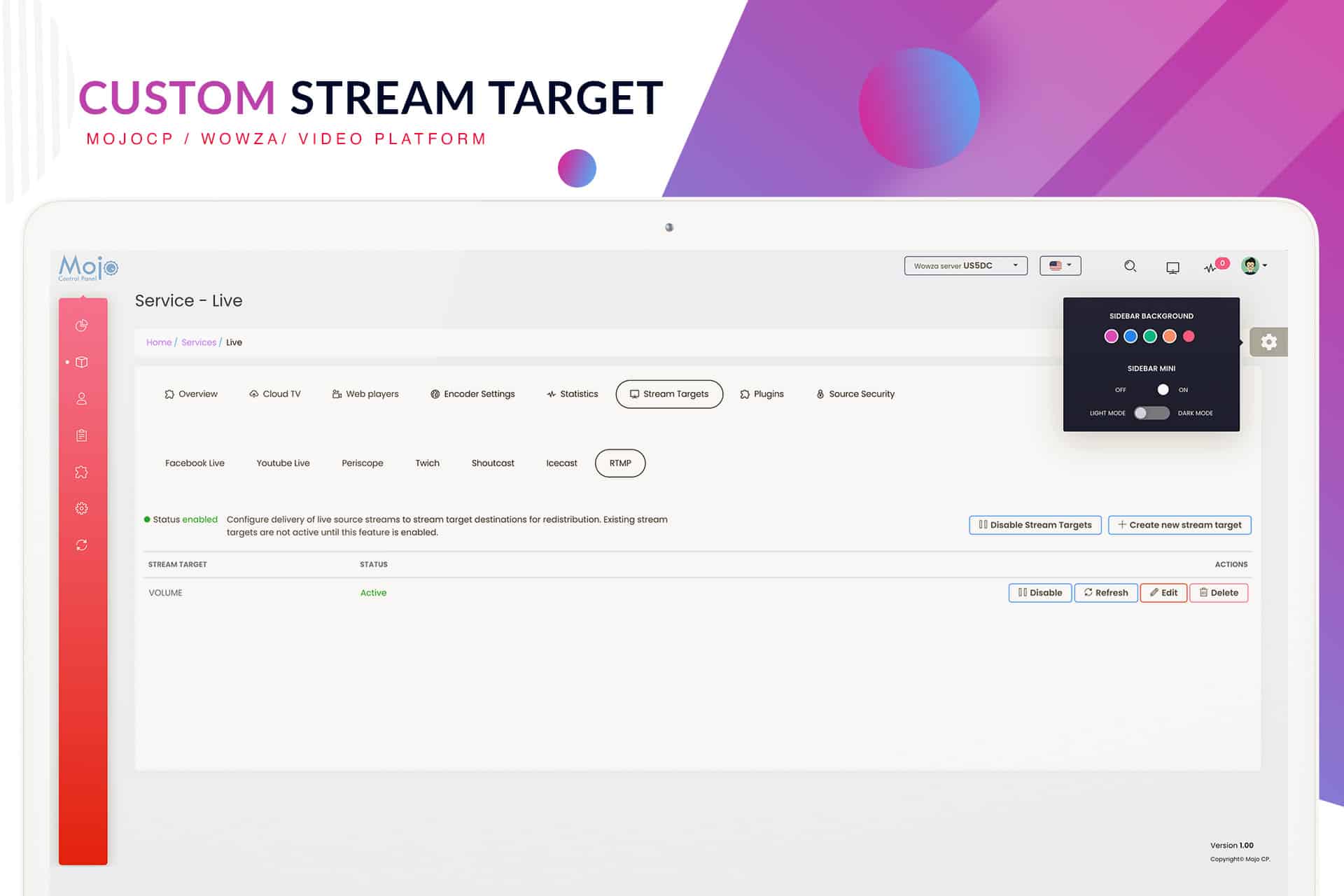Click the Status enabled indicator
This screenshot has height=896, width=1344.
181,519
